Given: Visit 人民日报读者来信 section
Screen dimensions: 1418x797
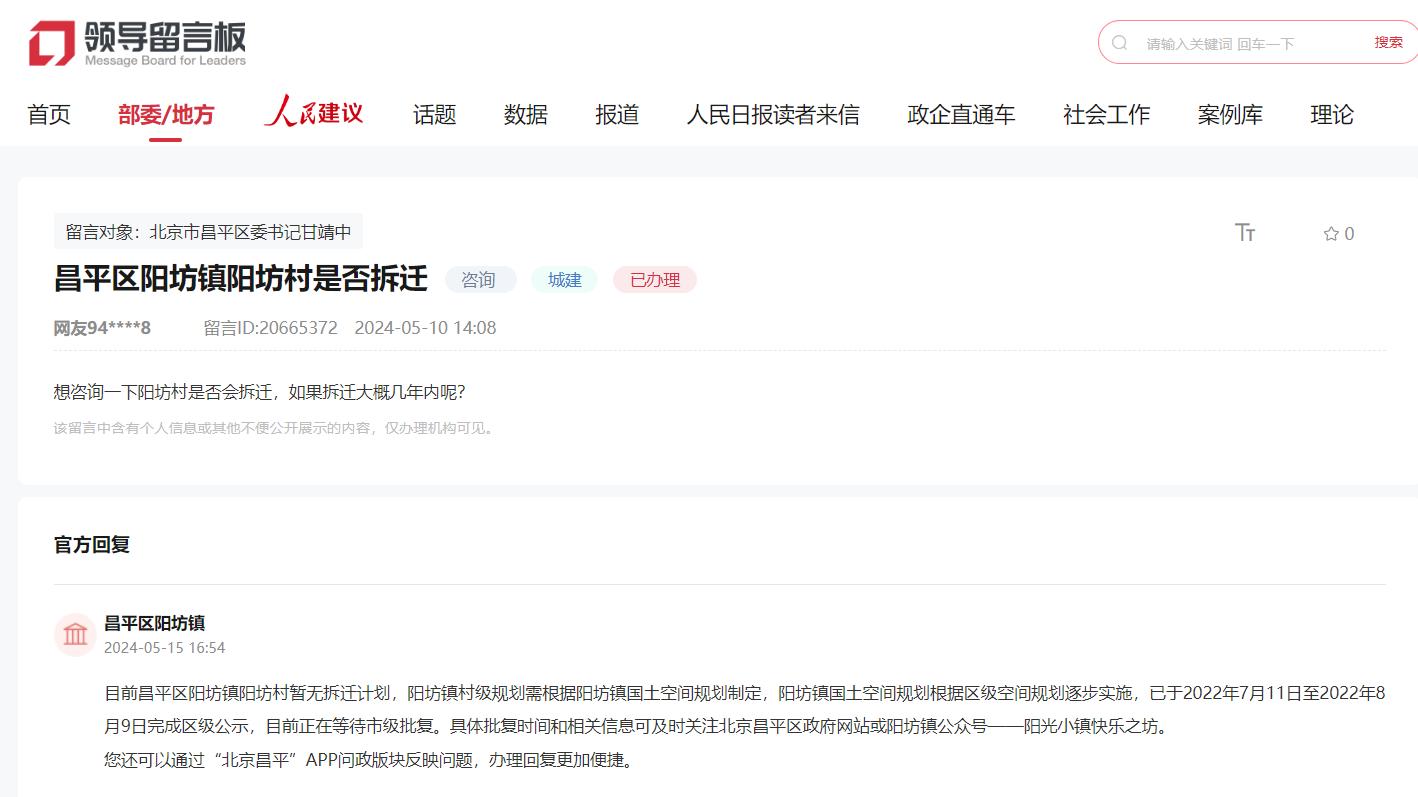Looking at the screenshot, I should click(x=772, y=115).
